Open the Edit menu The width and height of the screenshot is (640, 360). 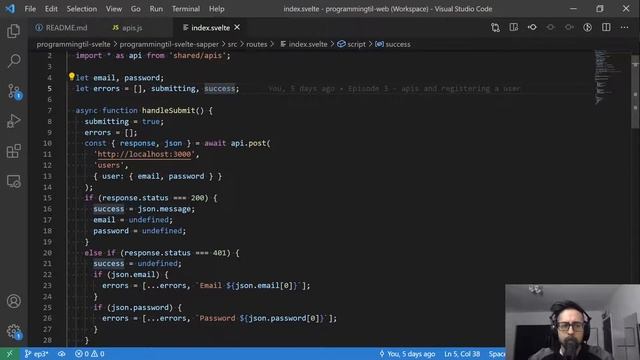click(x=51, y=9)
